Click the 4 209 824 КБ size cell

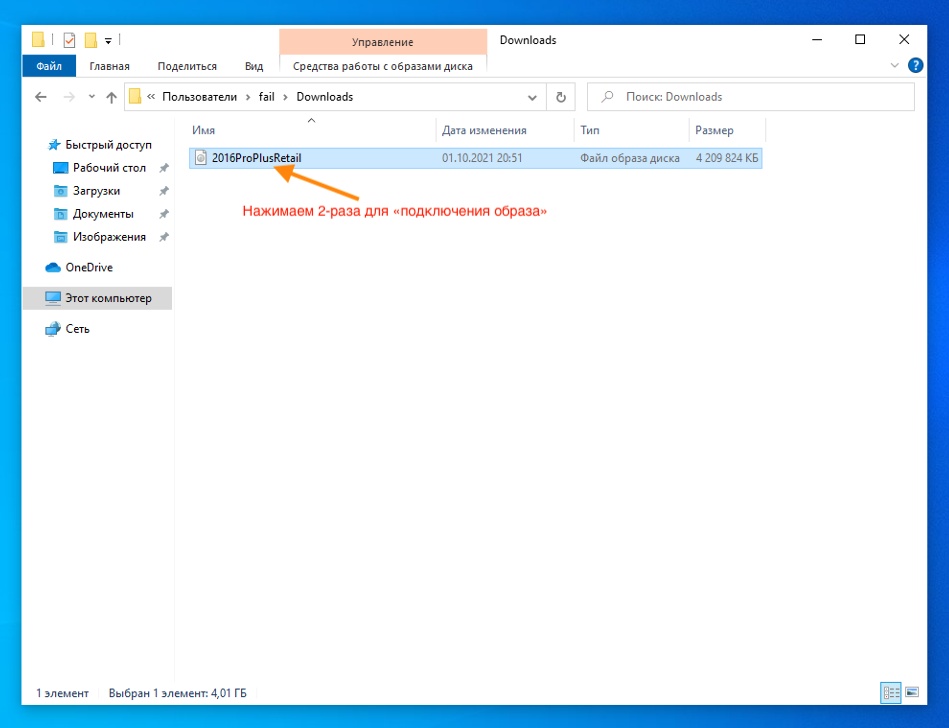tap(727, 158)
